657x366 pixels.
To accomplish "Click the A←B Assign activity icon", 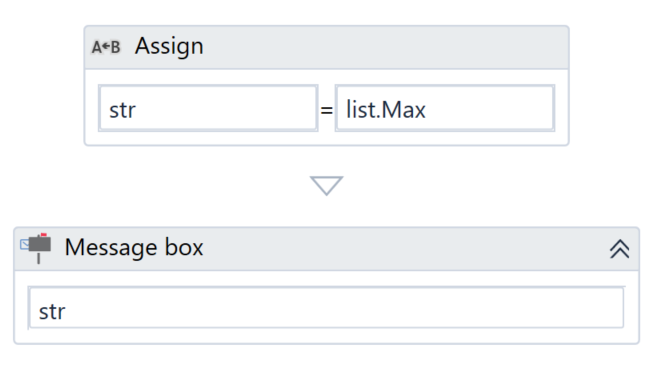I will [106, 47].
